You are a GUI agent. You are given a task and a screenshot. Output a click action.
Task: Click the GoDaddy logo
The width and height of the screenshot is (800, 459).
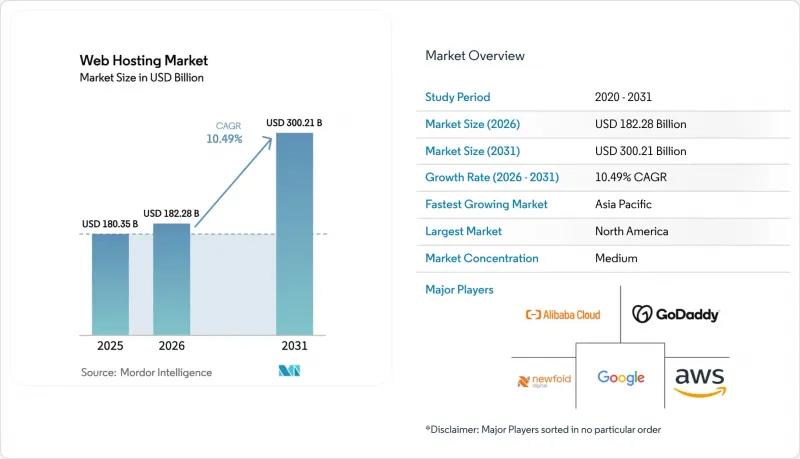676,314
